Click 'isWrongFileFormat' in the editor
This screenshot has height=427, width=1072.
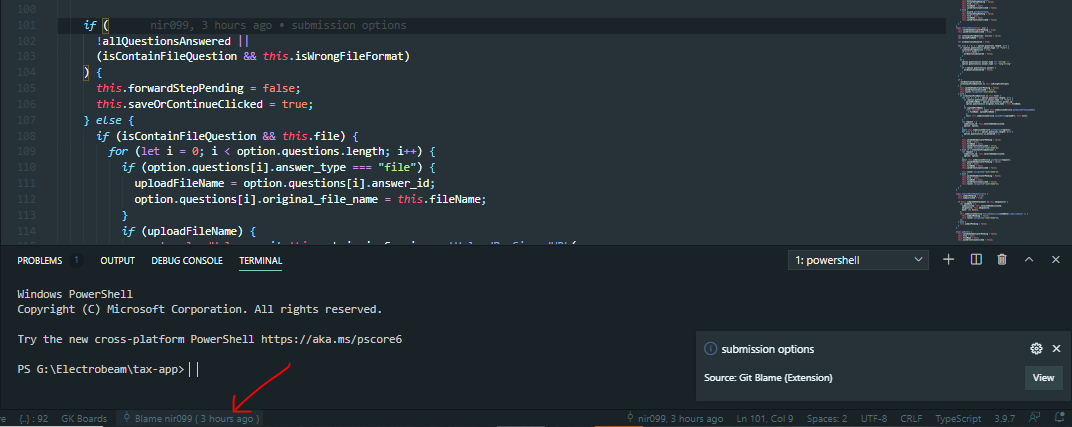pos(348,57)
